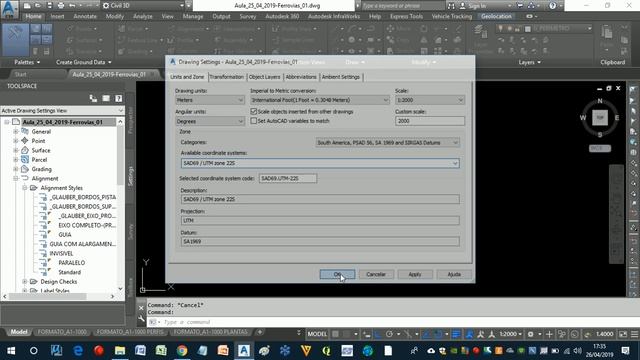640x360 pixels.
Task: Open File Explorer from the taskbar
Action: [120, 351]
